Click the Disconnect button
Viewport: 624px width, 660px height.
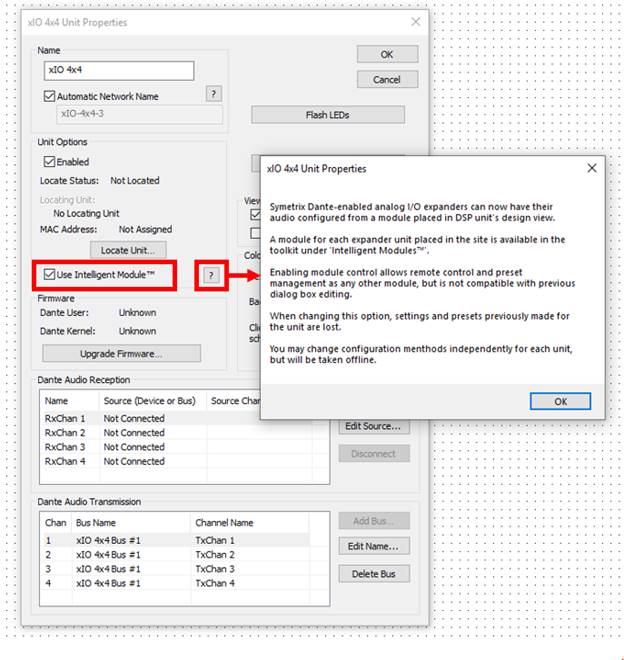374,454
